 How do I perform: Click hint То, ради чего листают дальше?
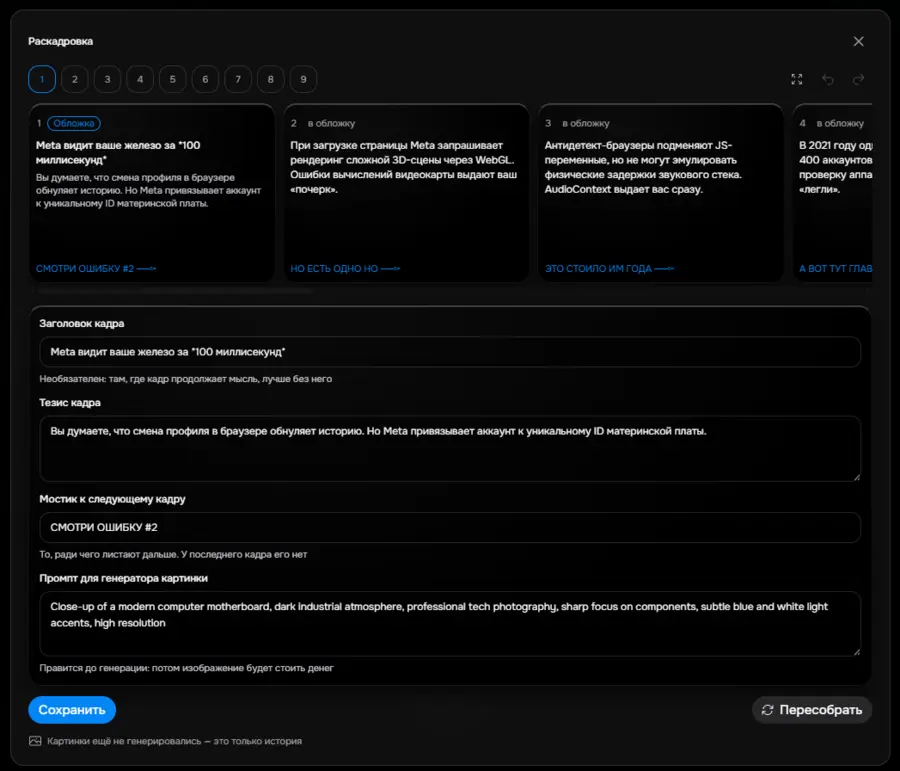(x=173, y=555)
